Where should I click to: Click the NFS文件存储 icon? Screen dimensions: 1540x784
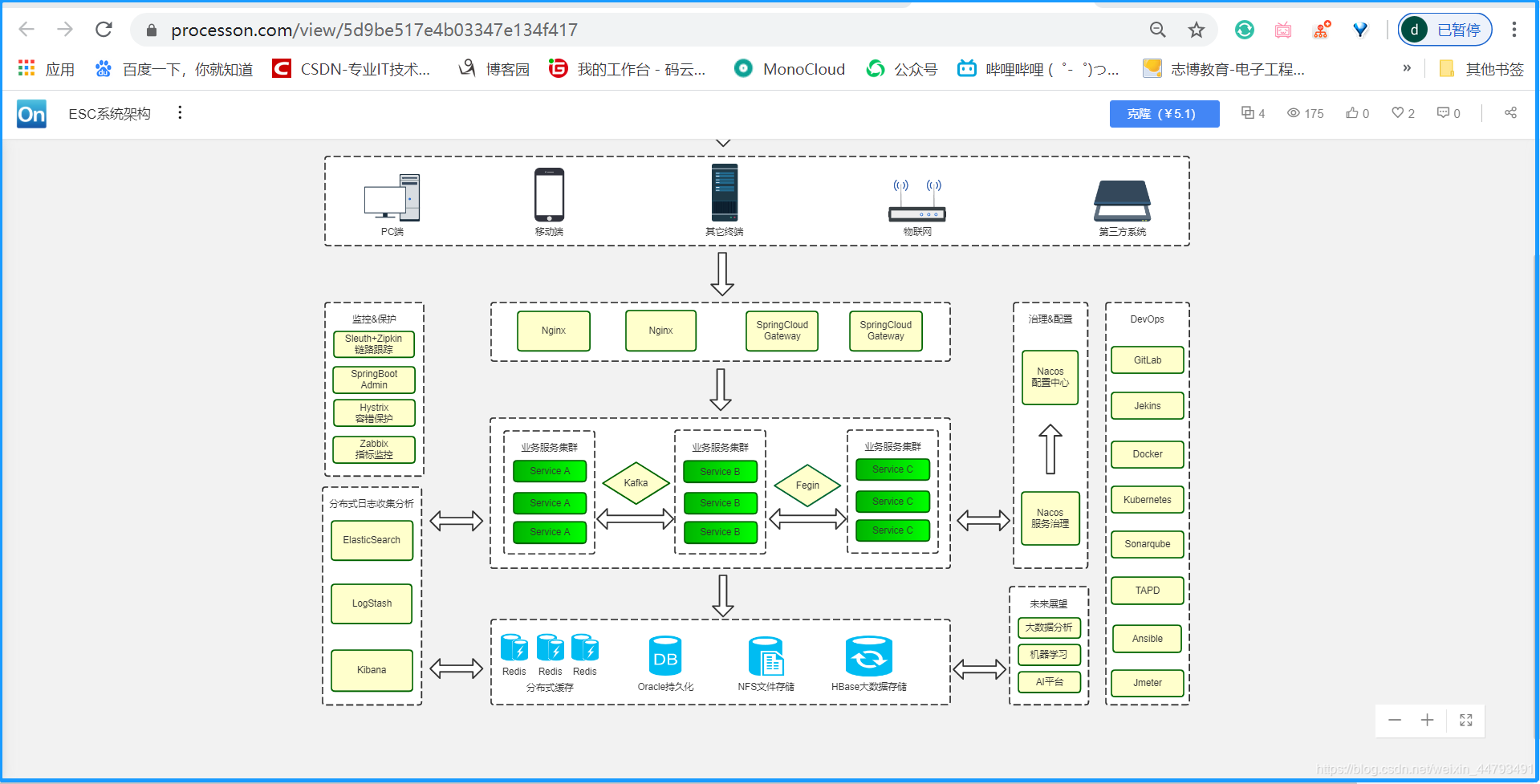[766, 656]
